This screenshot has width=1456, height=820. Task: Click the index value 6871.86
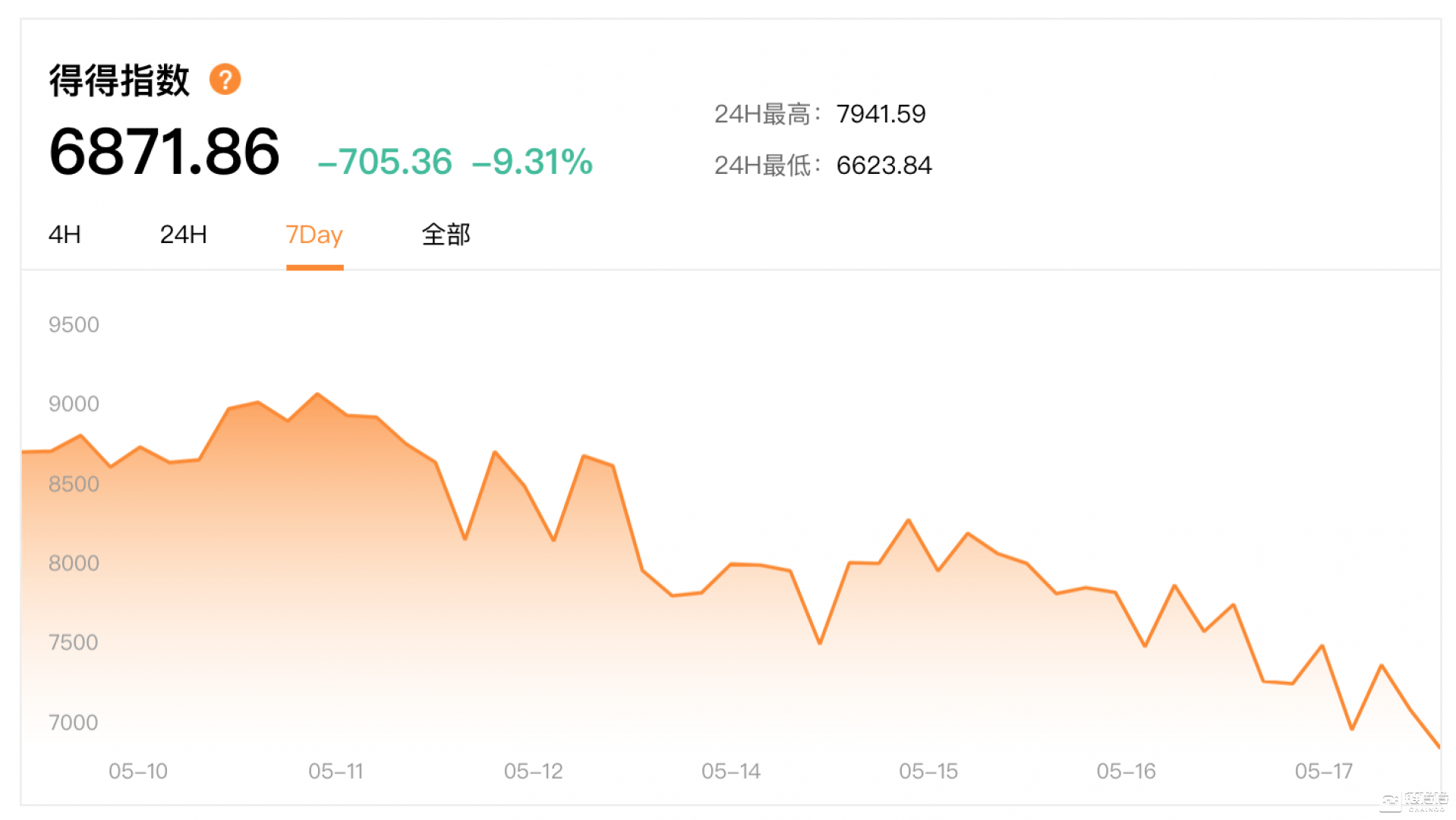165,152
